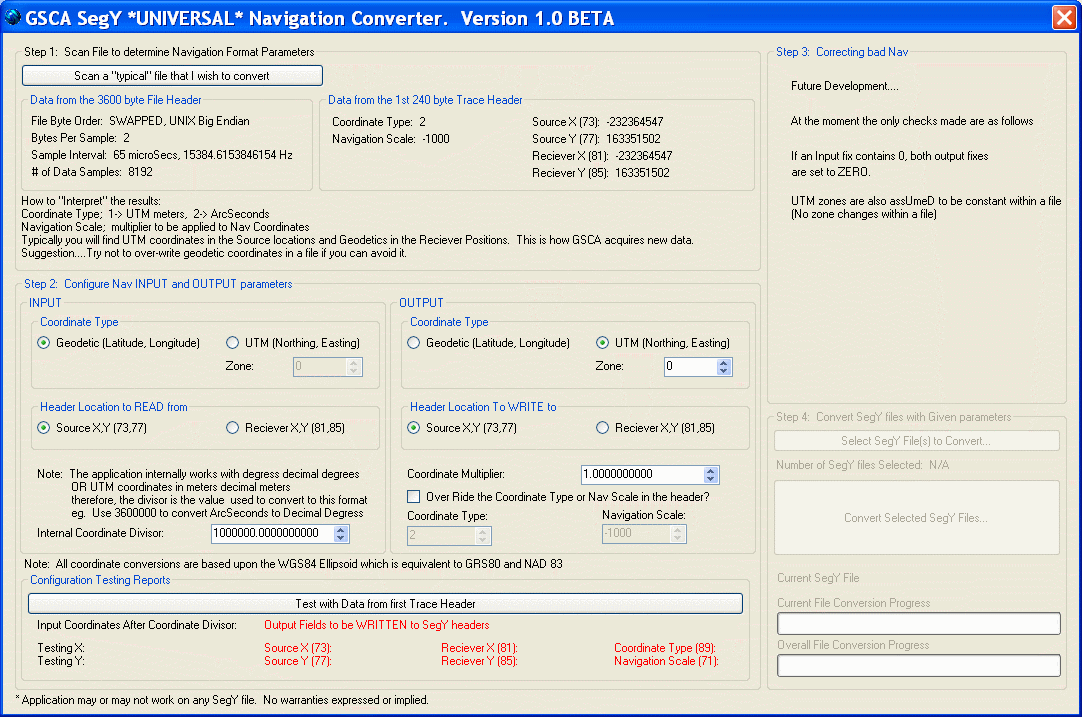This screenshot has width=1082, height=717.
Task: Click "Data from the 1st 240 byte Trace Header" label
Action: point(425,100)
